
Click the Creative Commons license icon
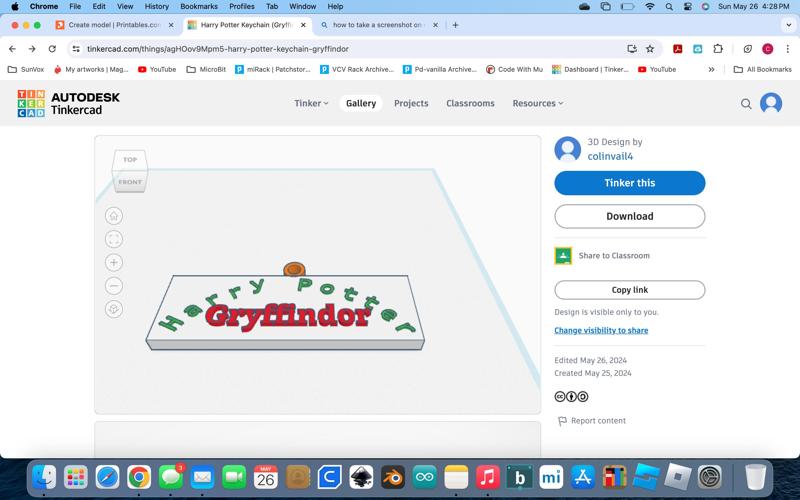tap(571, 396)
